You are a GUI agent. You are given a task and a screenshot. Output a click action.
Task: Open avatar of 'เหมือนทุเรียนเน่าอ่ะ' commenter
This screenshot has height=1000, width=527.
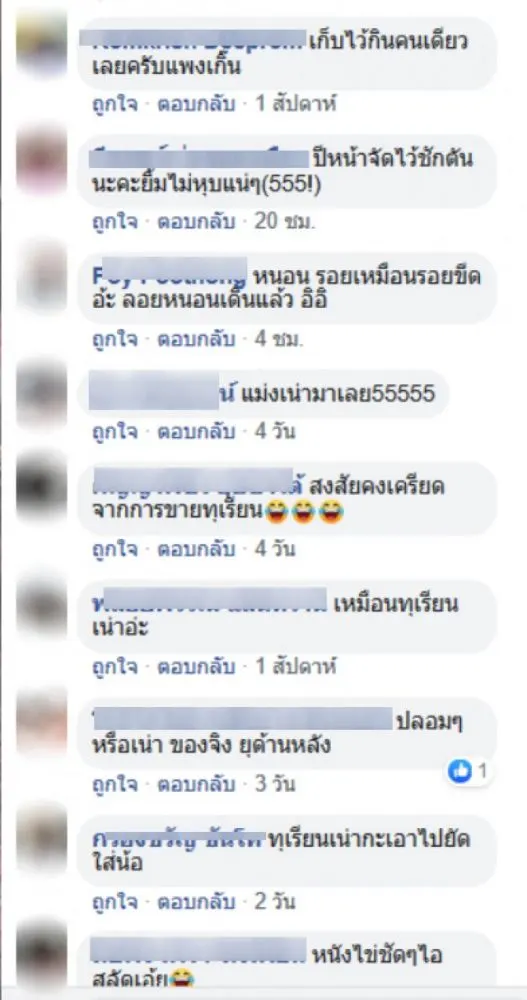[x=41, y=604]
